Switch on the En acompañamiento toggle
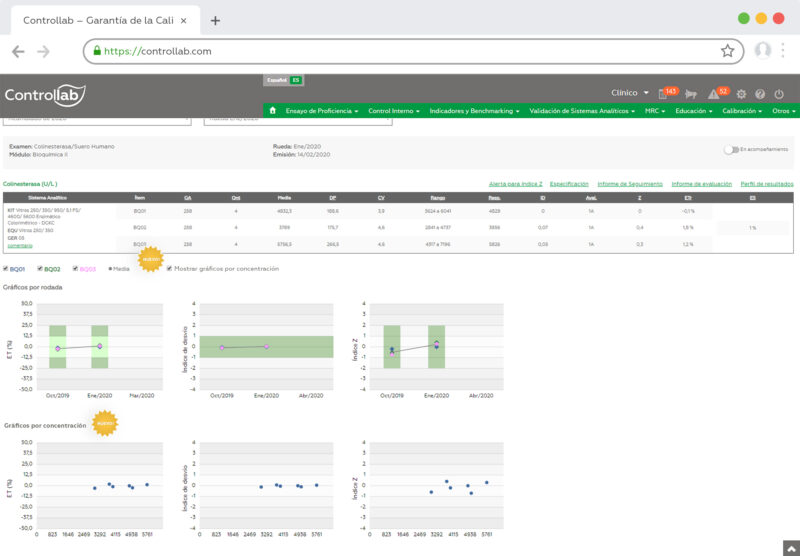Screen dimensions: 800x556 731,149
